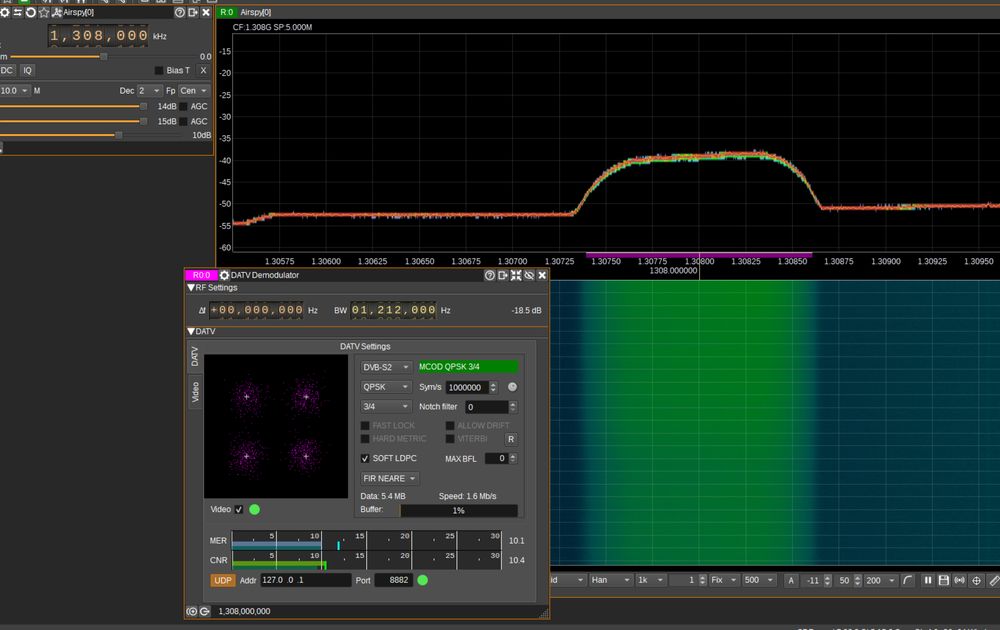Click the Sym/s 1000000 value field

(467, 387)
